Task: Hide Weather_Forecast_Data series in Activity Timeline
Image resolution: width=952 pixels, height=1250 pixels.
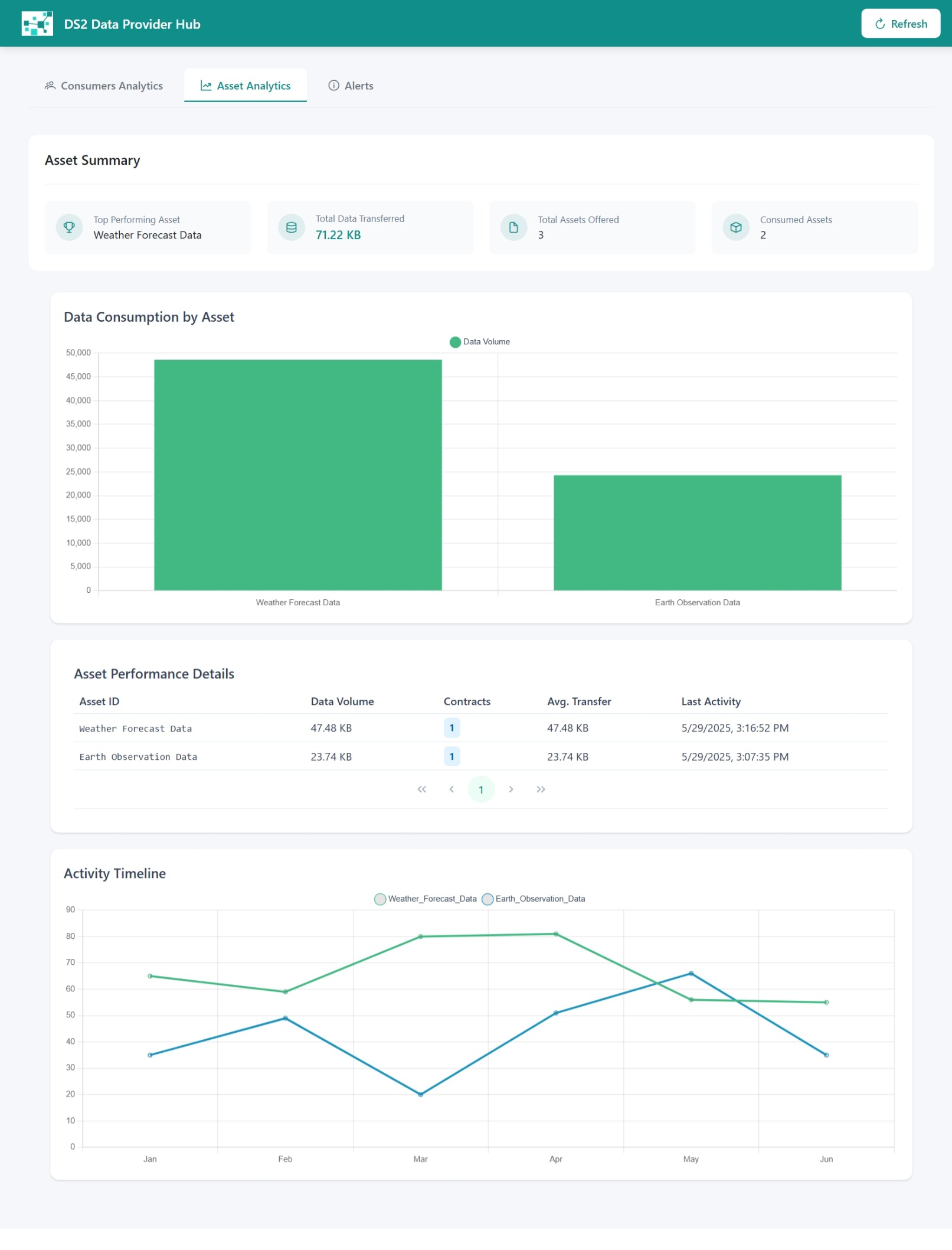Action: click(x=426, y=899)
